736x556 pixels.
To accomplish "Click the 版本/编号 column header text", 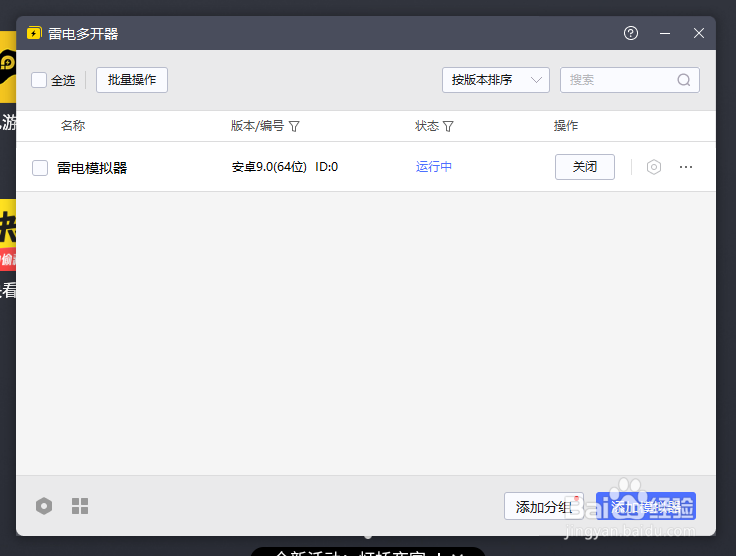I will point(257,126).
